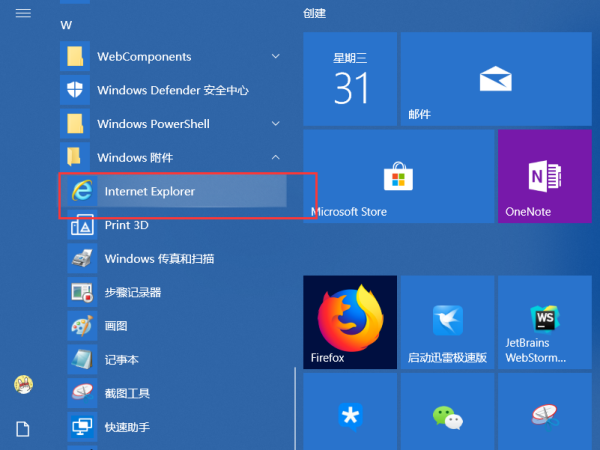Open the Snipping Tool tile with scissors
Image resolution: width=600 pixels, height=450 pixels.
tap(545, 412)
